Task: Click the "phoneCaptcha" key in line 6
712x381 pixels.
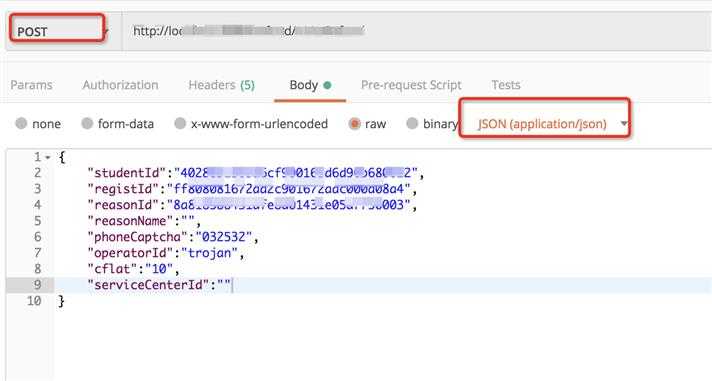Action: point(137,237)
